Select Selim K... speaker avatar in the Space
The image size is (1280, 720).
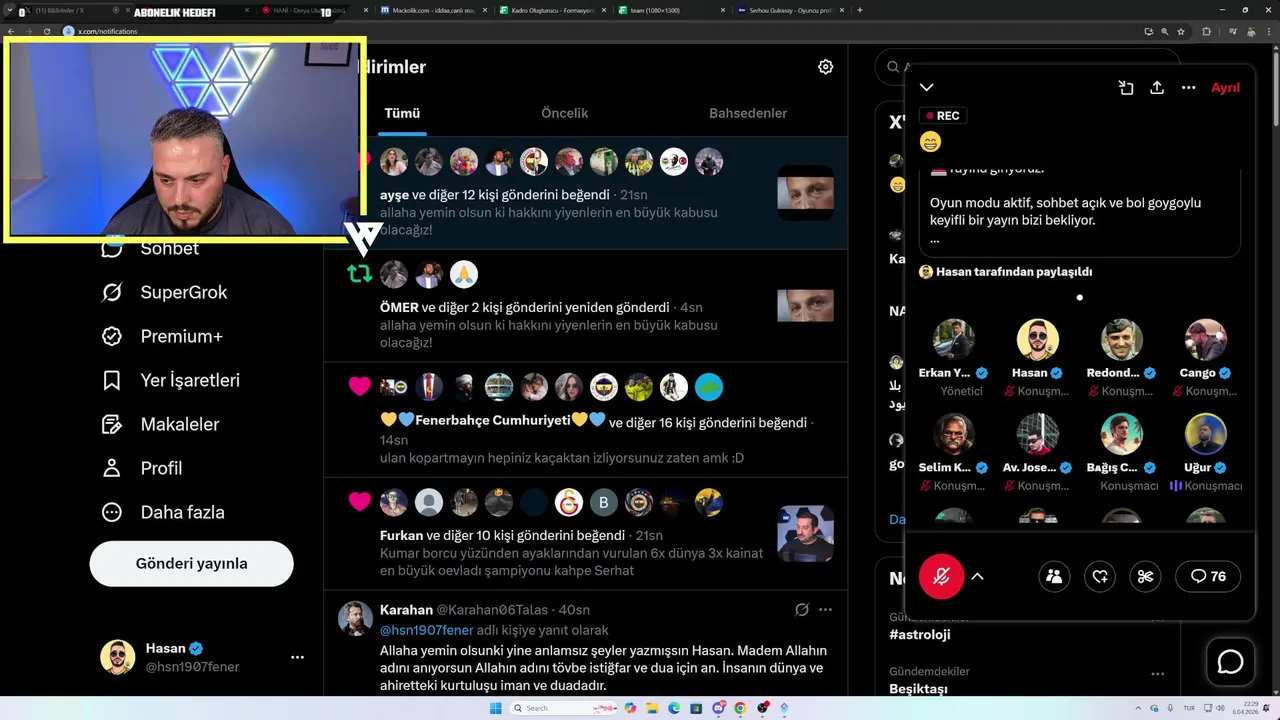click(954, 434)
